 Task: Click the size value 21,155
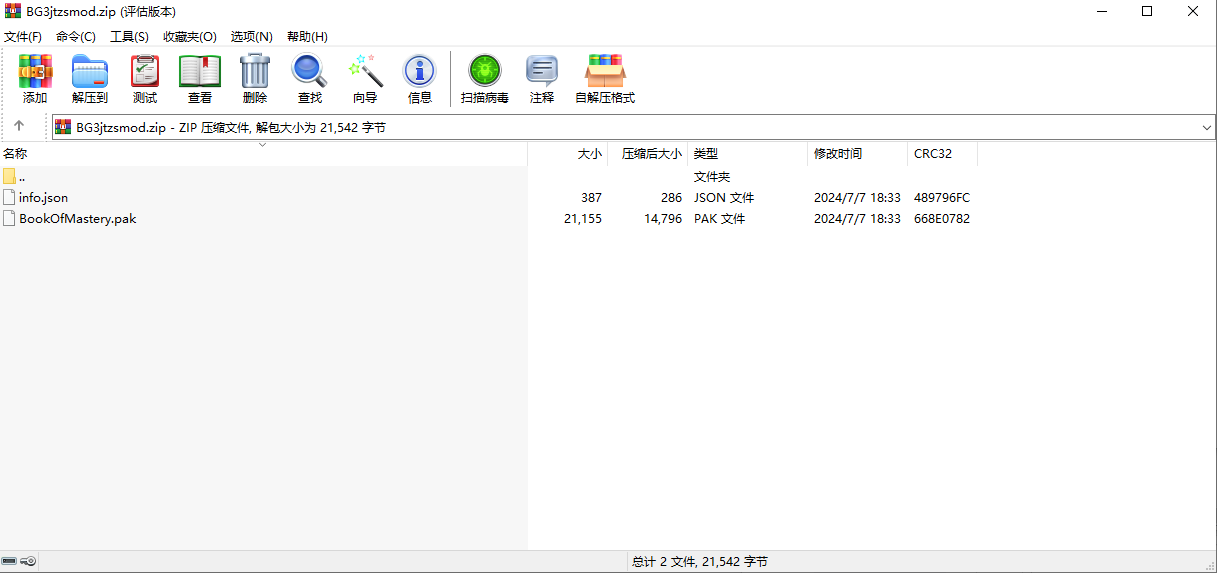tap(583, 218)
